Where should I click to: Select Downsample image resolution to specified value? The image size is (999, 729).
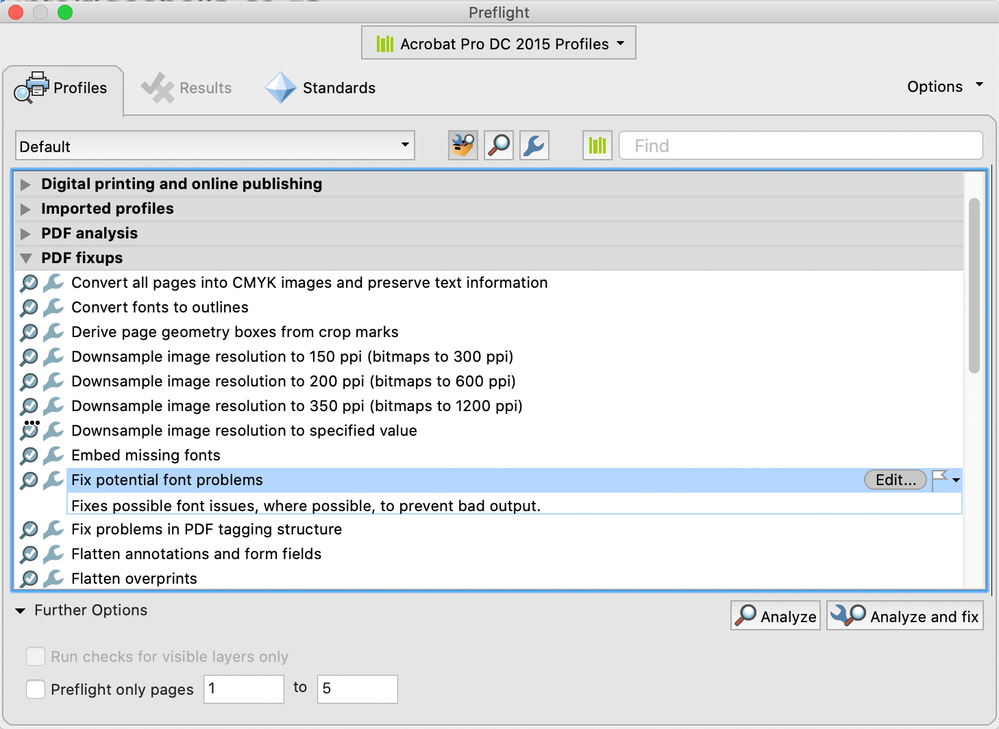(244, 431)
